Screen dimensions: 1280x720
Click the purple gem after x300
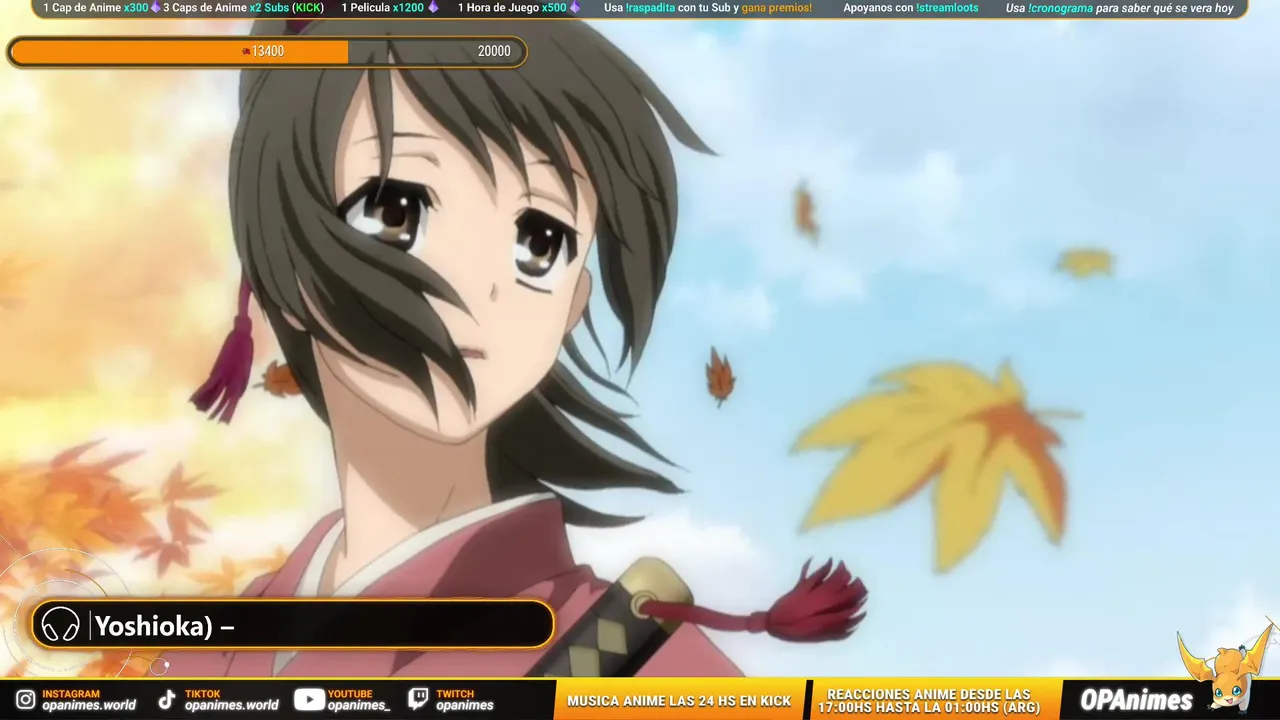click(155, 8)
